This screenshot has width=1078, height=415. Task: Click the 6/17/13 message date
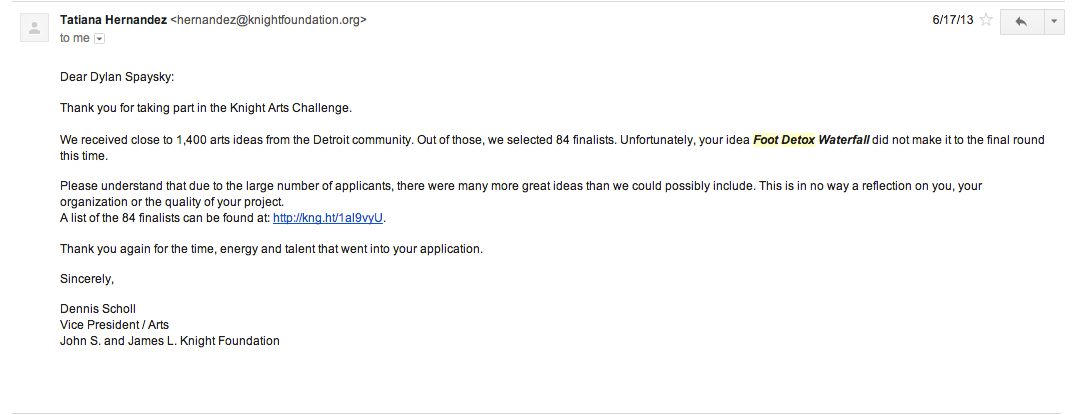coord(951,19)
